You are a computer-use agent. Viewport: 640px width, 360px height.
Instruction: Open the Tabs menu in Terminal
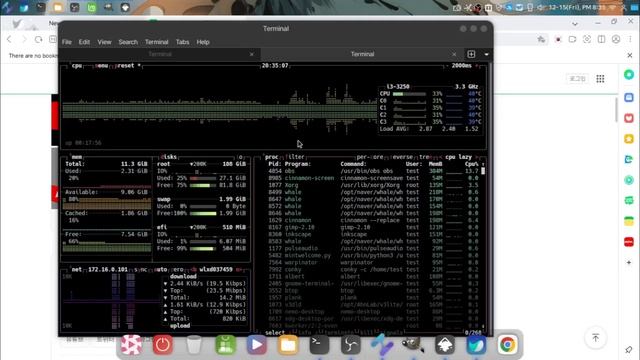(182, 42)
